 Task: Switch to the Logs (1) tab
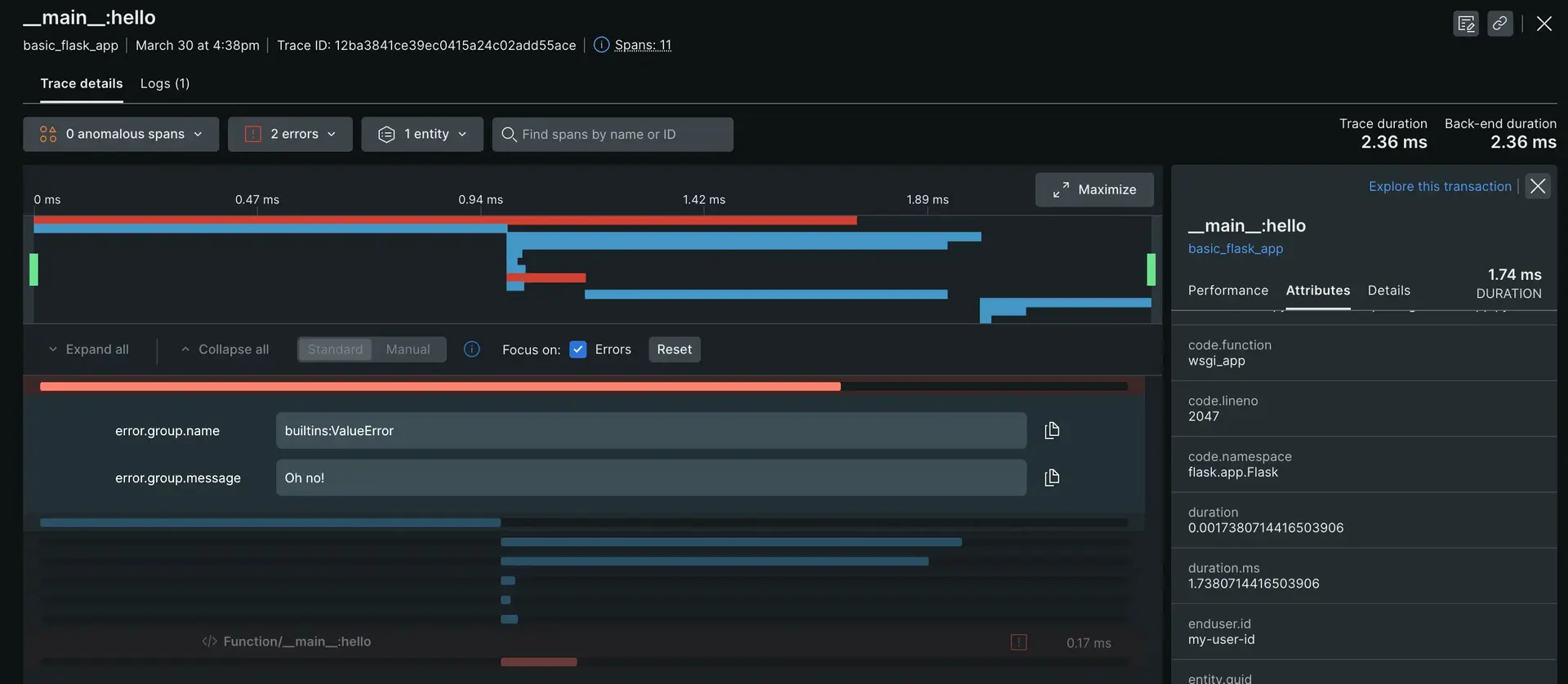(165, 83)
